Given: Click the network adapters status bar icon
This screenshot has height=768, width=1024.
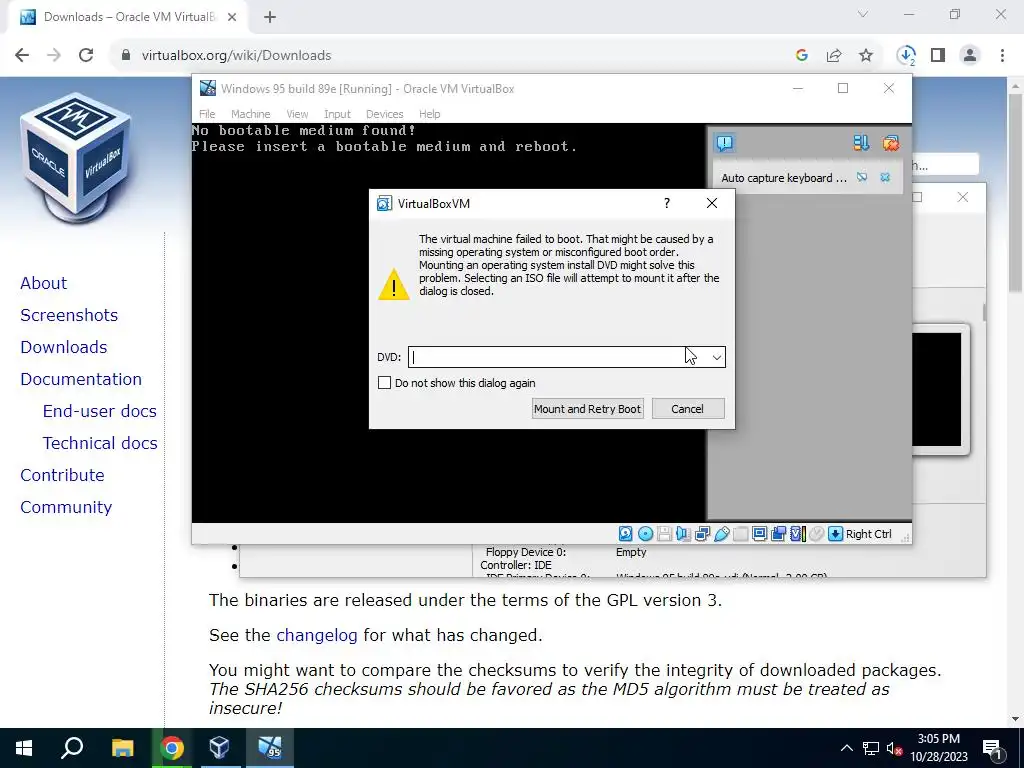Looking at the screenshot, I should (x=703, y=534).
